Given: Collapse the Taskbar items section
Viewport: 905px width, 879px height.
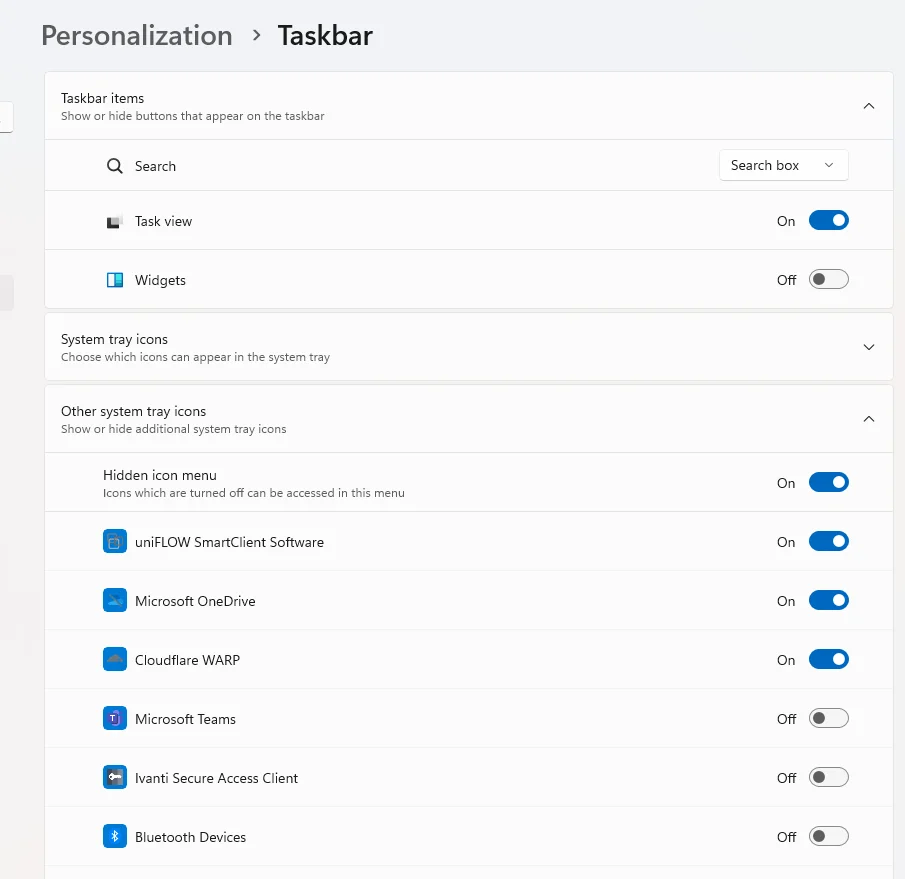Looking at the screenshot, I should coord(868,106).
